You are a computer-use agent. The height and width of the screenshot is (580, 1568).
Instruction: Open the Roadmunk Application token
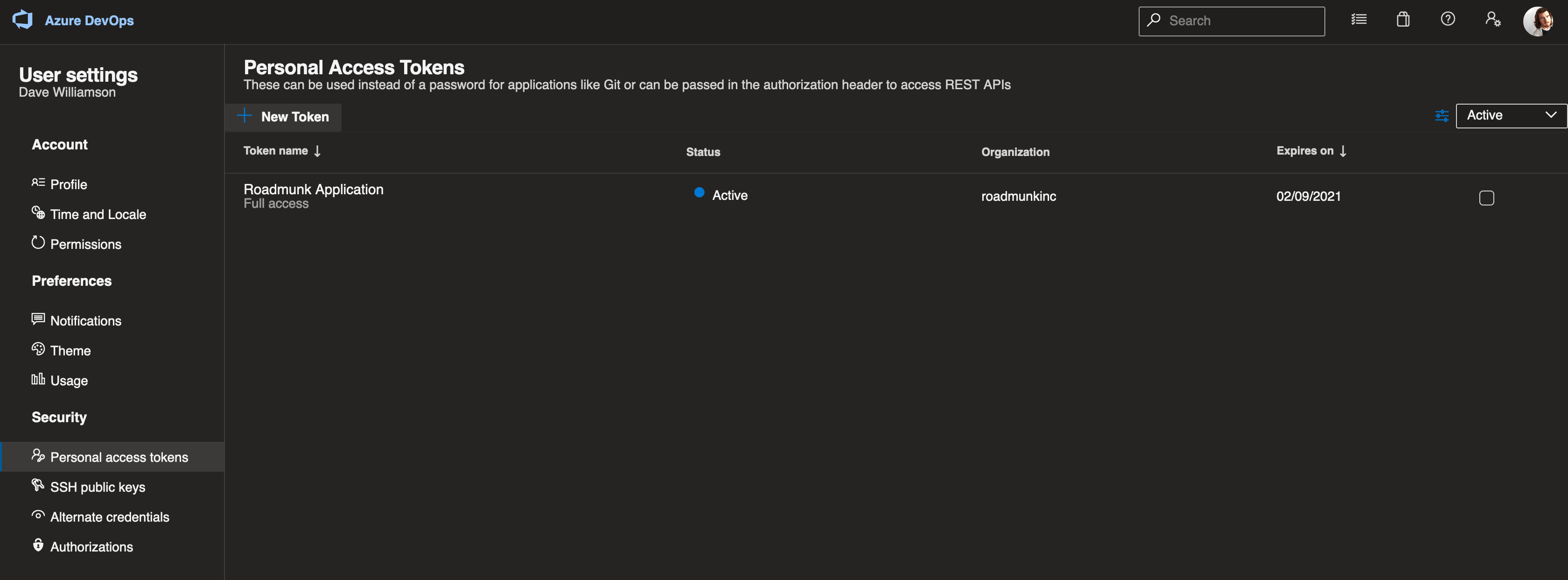point(314,190)
